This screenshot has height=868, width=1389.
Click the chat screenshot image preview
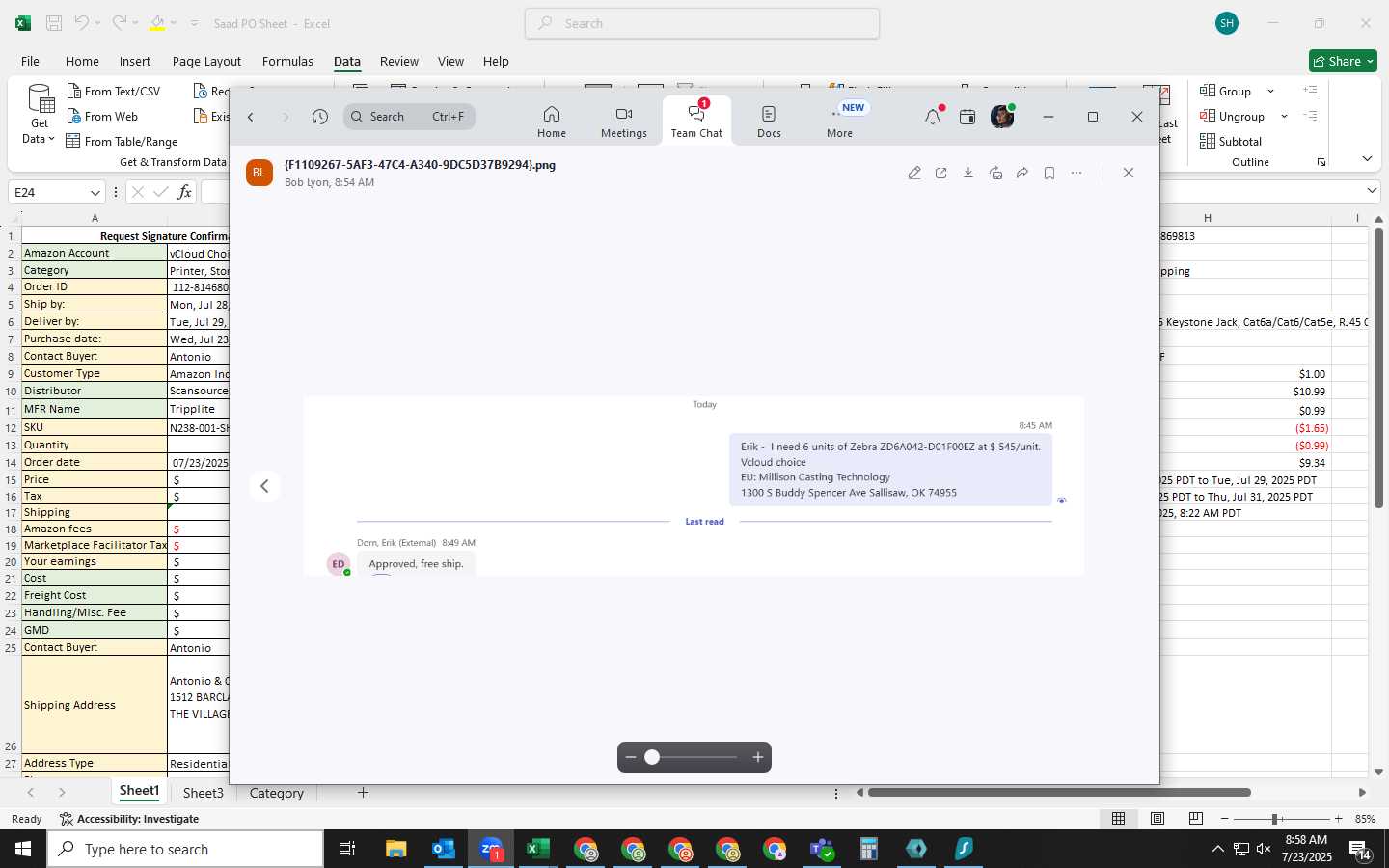694,486
